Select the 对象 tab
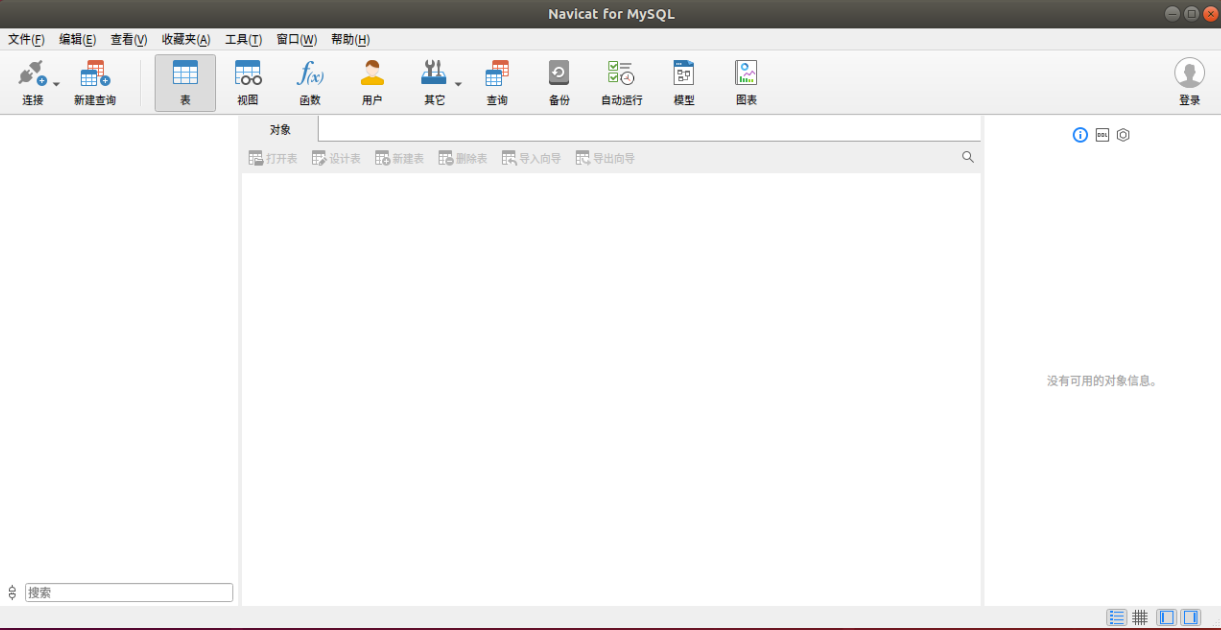 tap(280, 130)
